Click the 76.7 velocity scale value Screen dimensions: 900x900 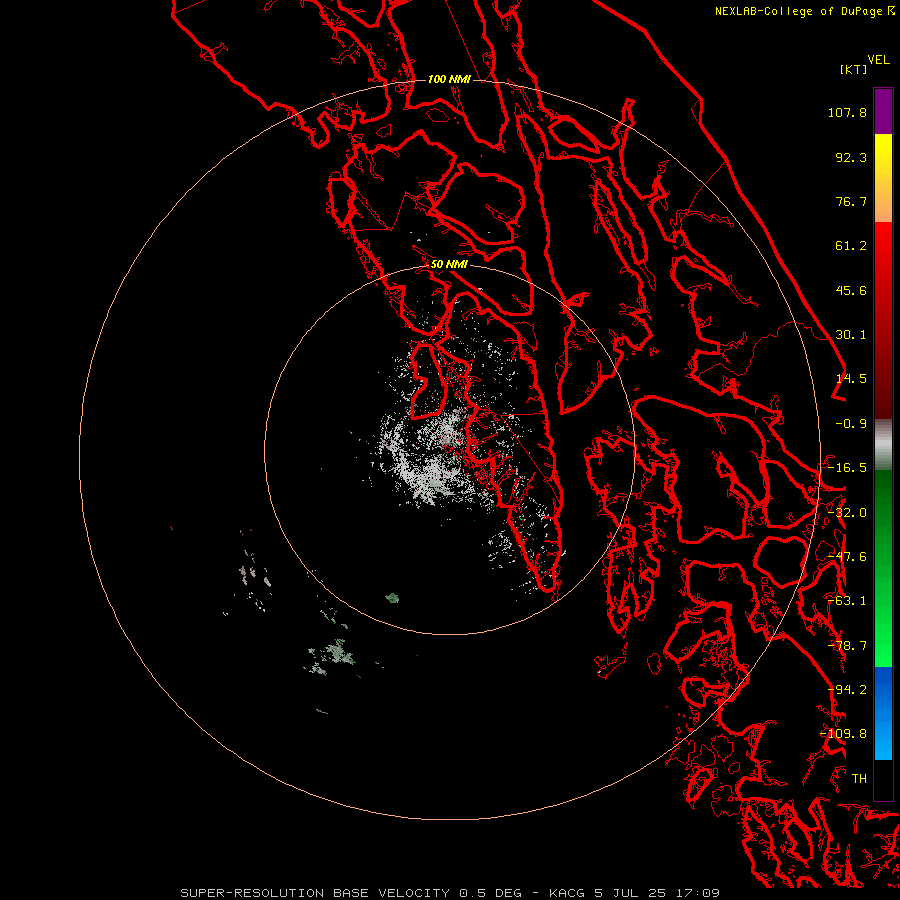[851, 201]
